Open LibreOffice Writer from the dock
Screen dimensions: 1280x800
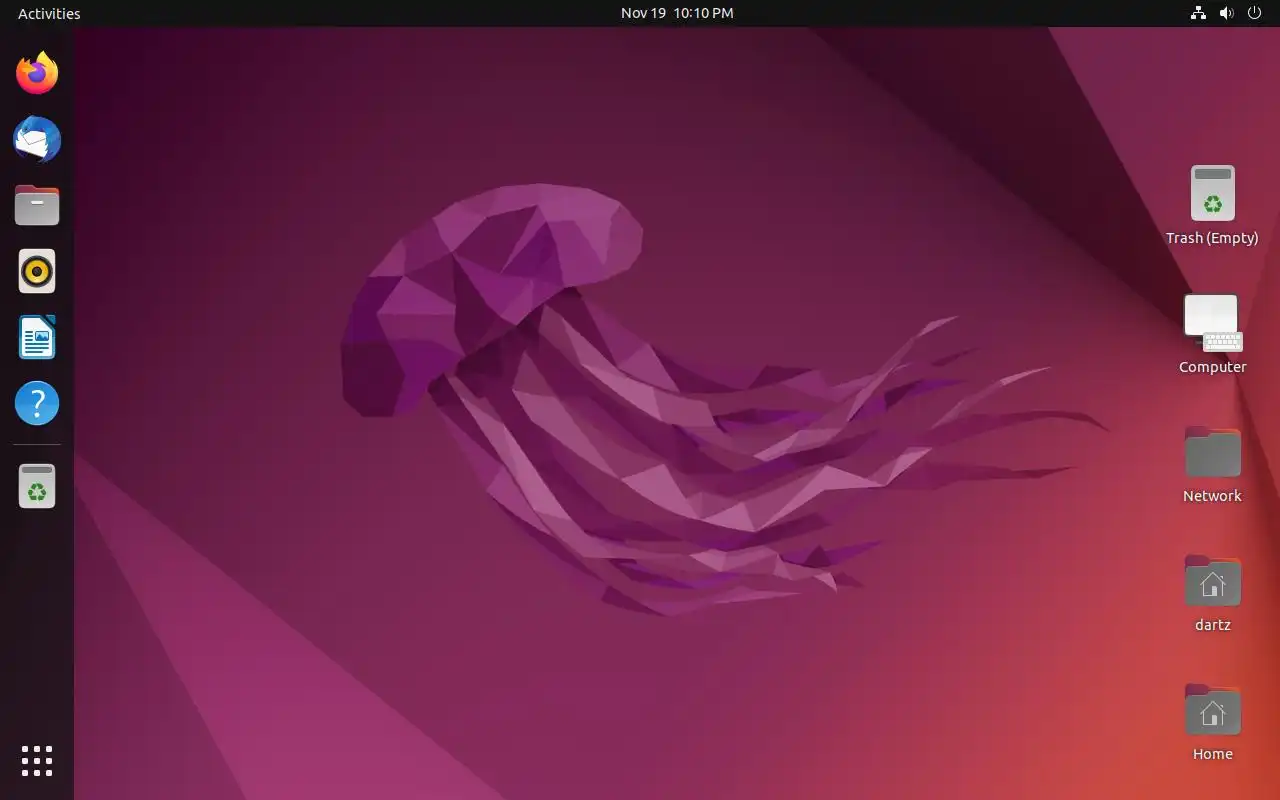37,337
